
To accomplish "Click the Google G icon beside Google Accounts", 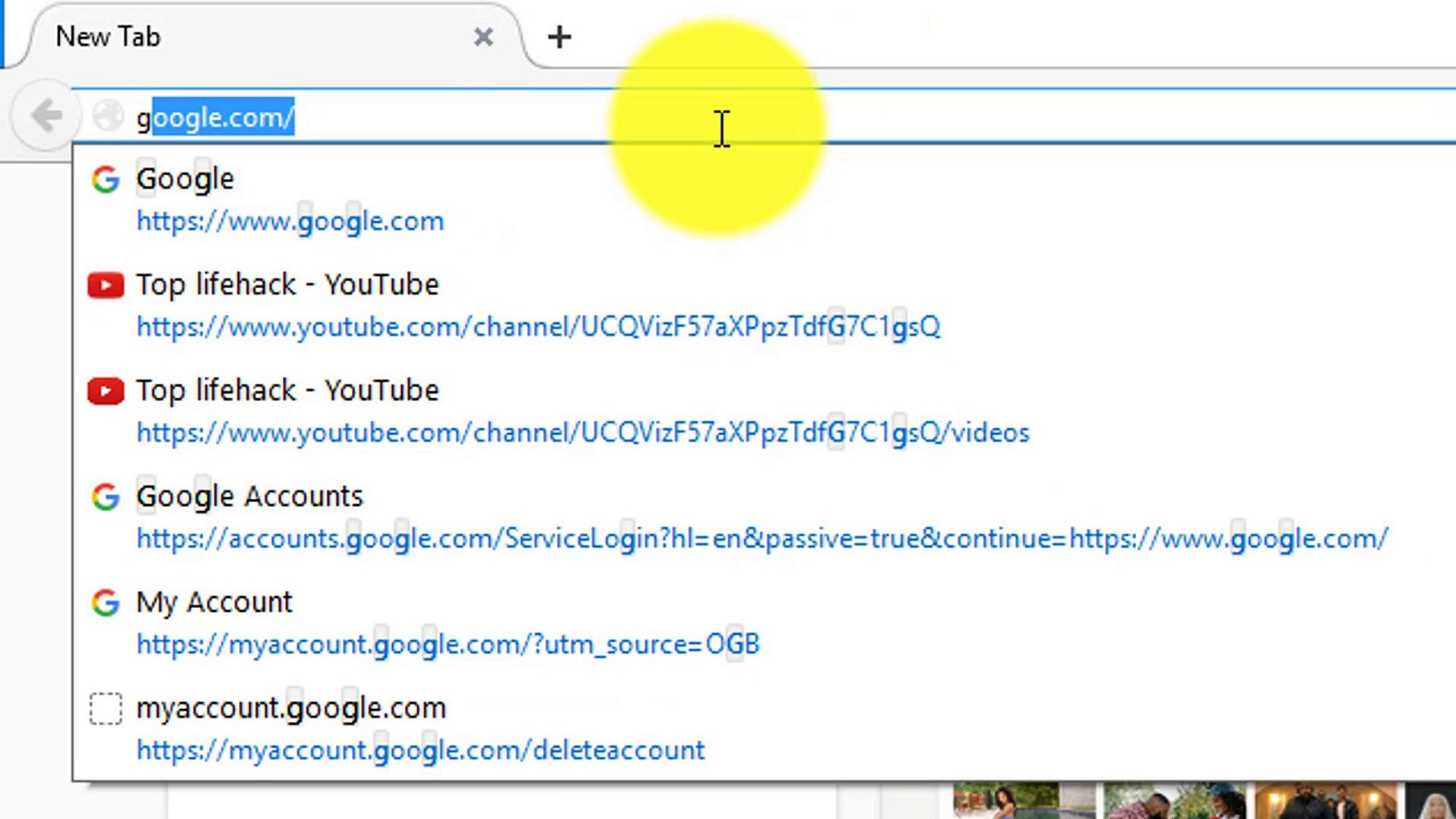I will tap(105, 497).
